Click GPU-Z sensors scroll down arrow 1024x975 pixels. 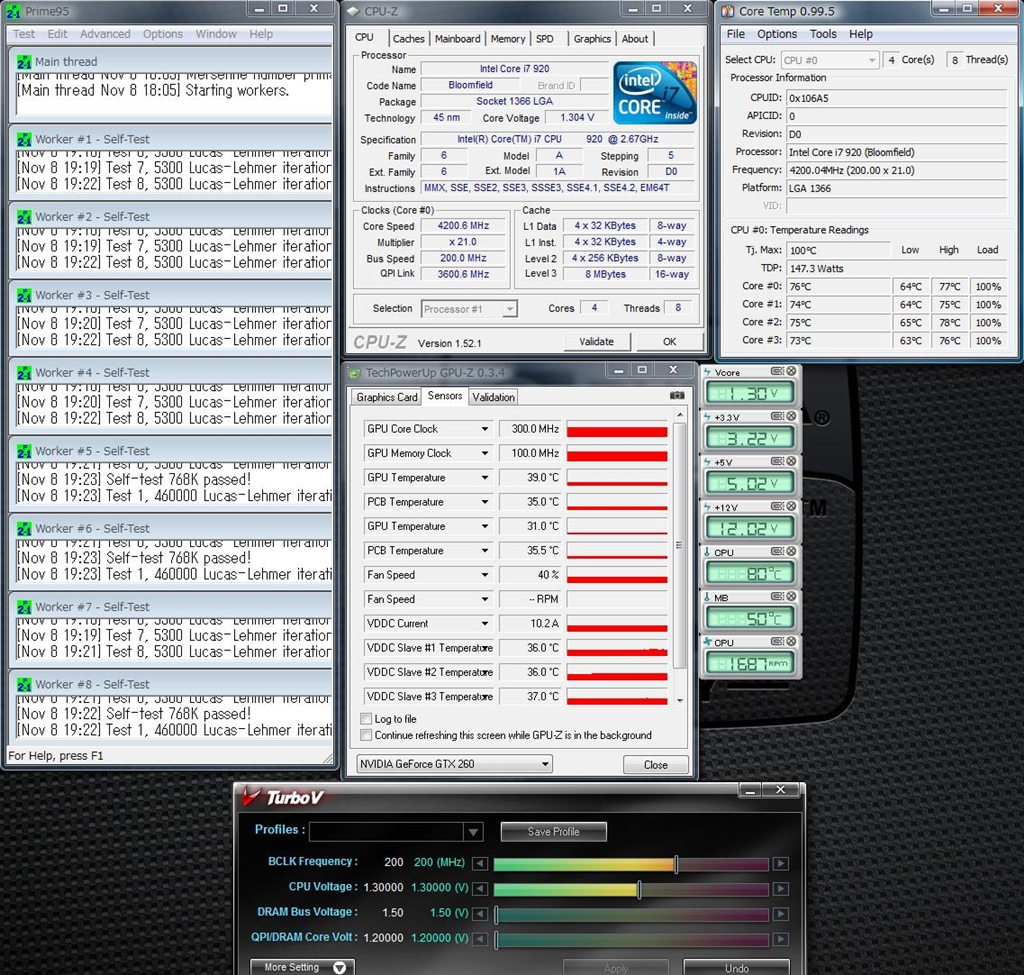[x=680, y=700]
